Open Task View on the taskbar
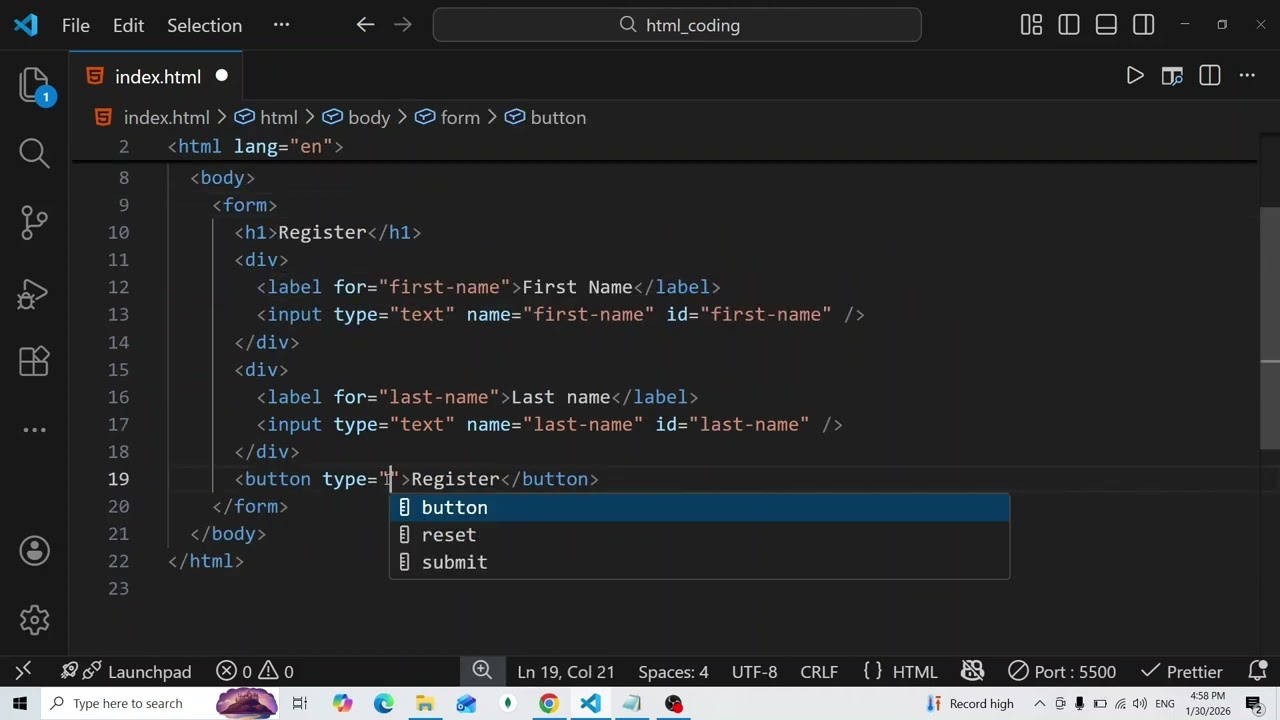This screenshot has height=720, width=1280. click(300, 703)
